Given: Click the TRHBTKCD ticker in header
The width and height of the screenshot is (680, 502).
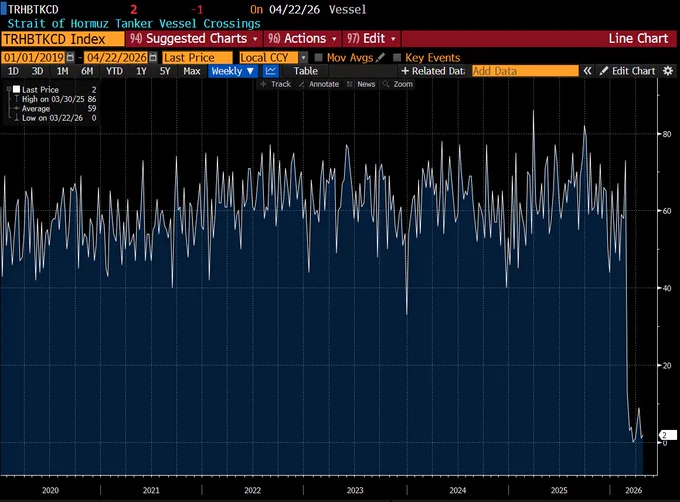Looking at the screenshot, I should pos(33,10).
